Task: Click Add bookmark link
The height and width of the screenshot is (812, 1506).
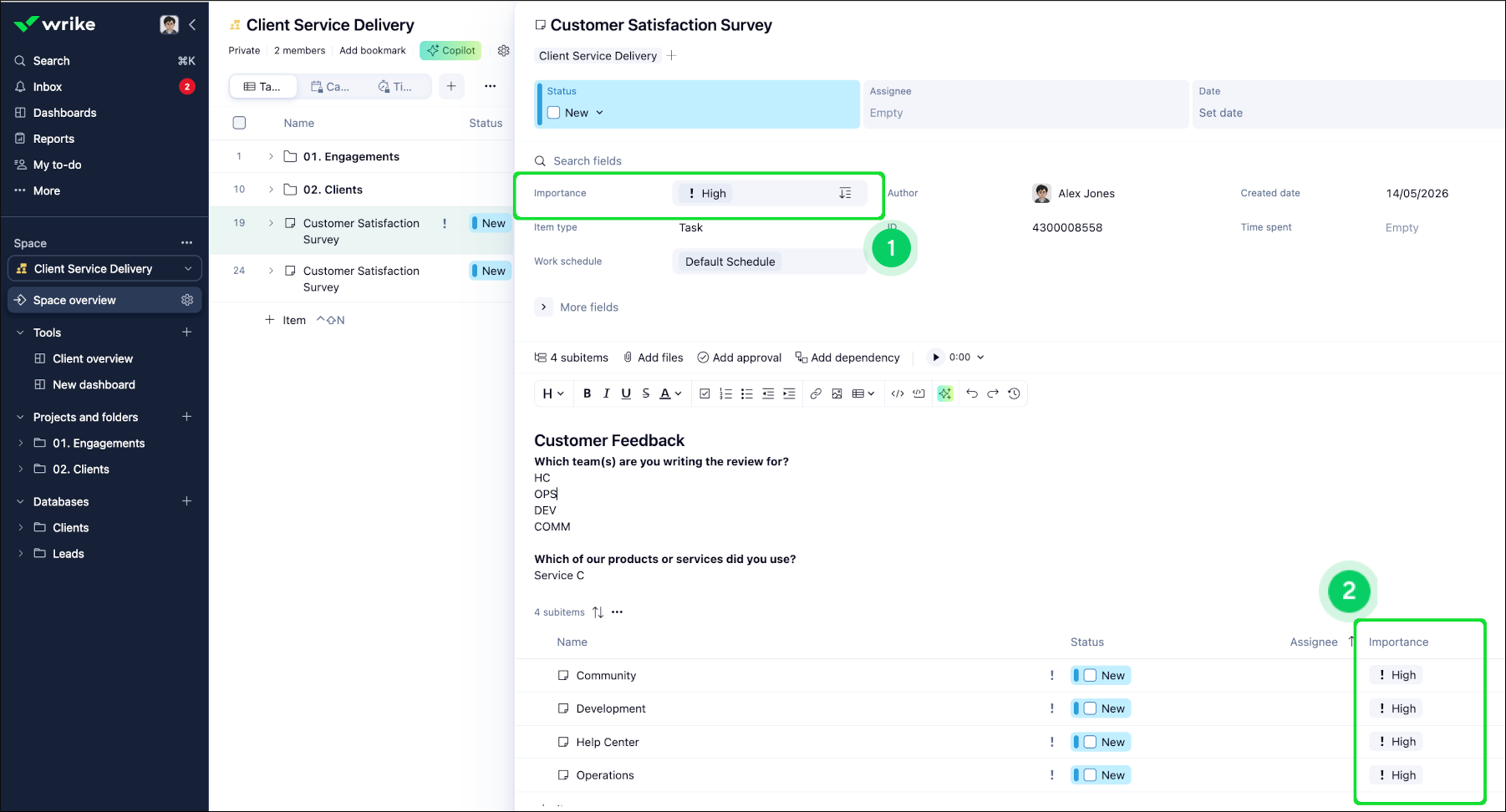Action: tap(373, 50)
